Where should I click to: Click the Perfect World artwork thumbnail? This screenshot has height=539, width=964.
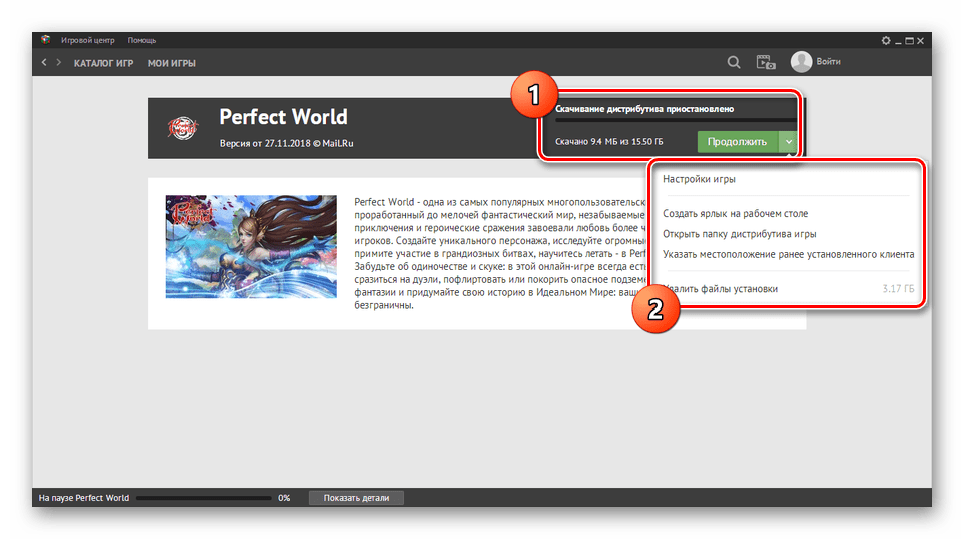(x=251, y=246)
